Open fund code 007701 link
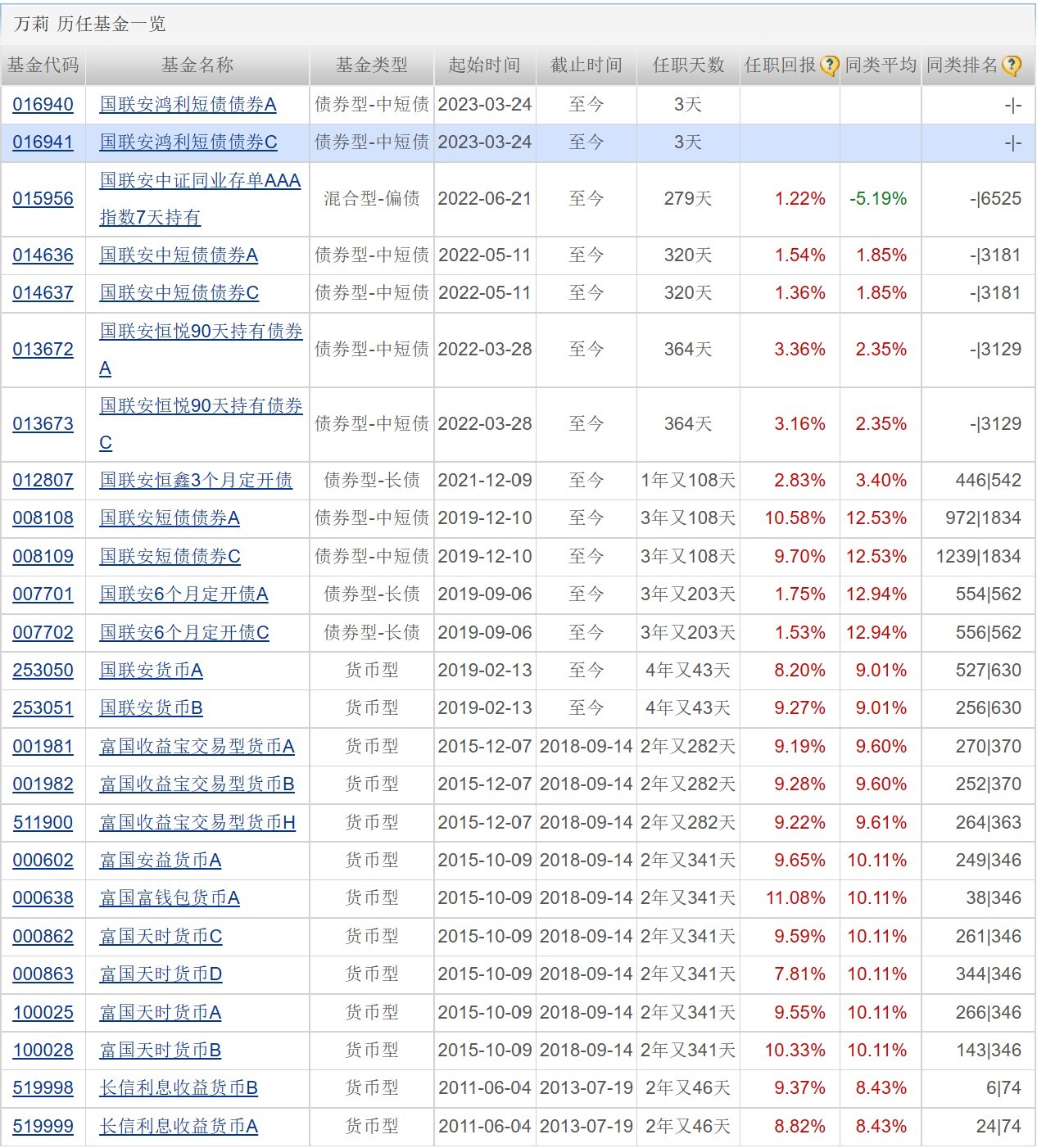The width and height of the screenshot is (1037, 1148). click(x=43, y=594)
